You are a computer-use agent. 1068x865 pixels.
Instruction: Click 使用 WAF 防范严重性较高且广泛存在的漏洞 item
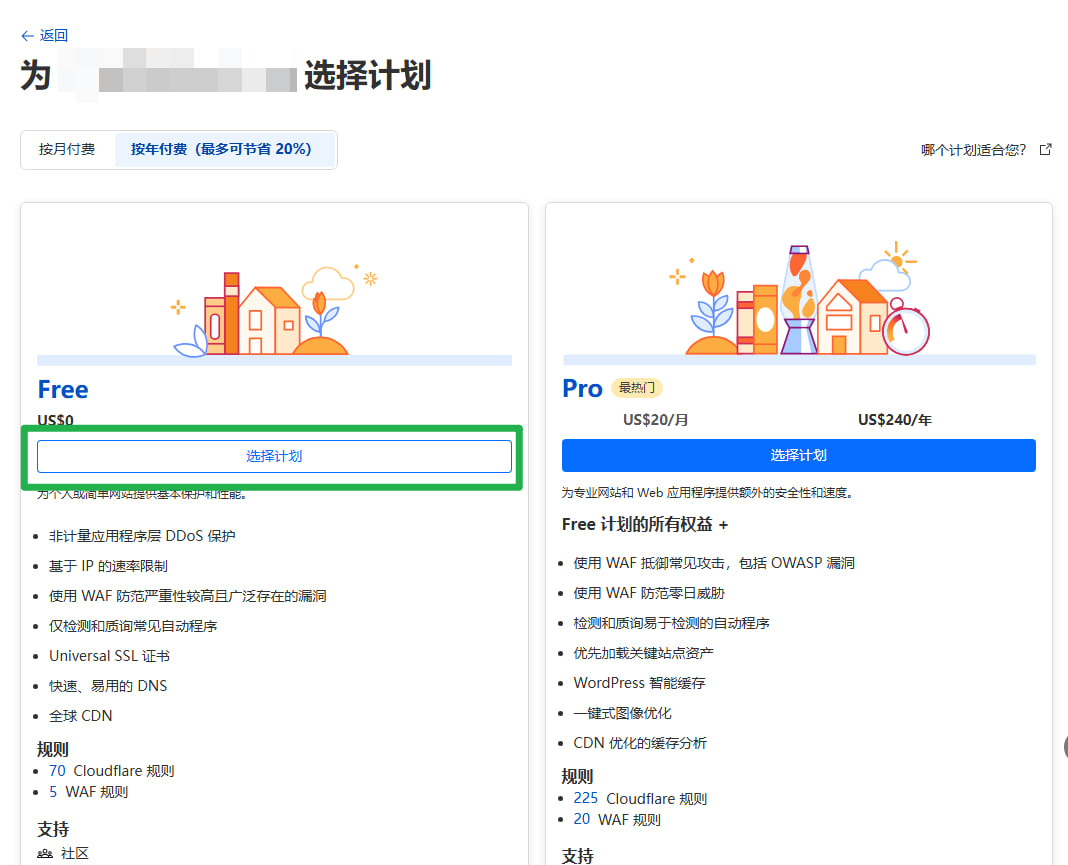coord(188,596)
